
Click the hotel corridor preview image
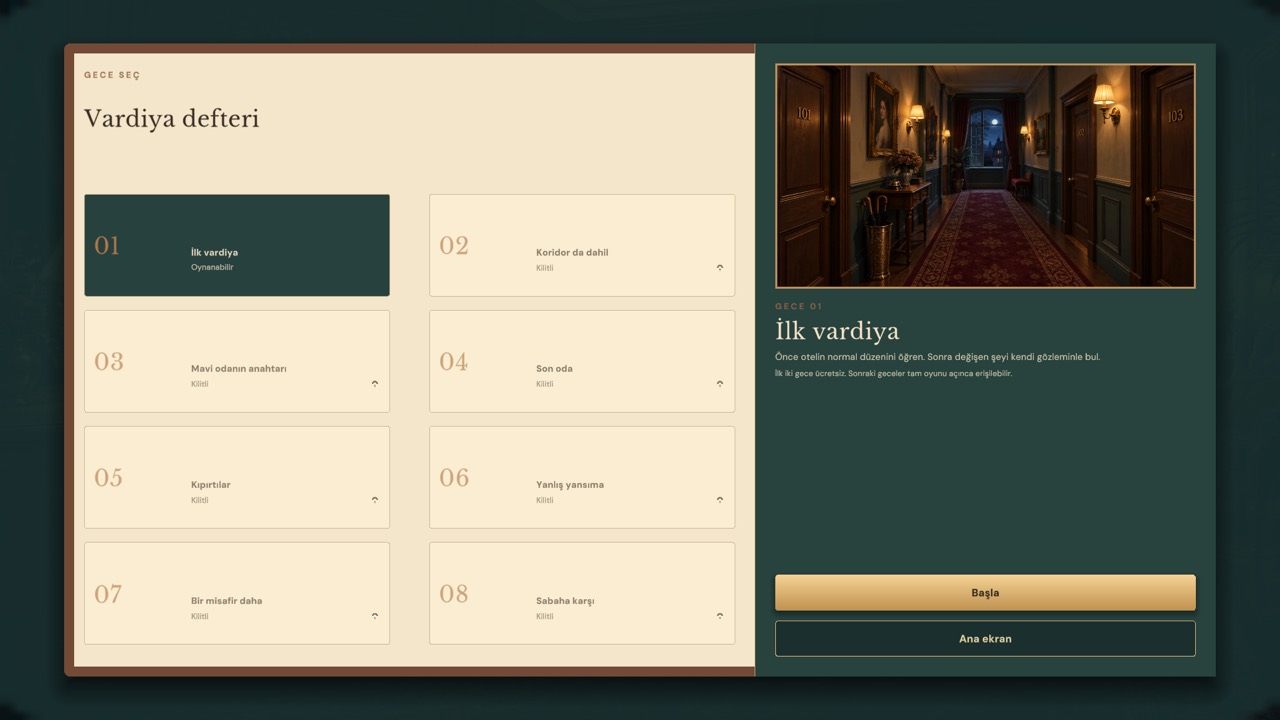[985, 176]
